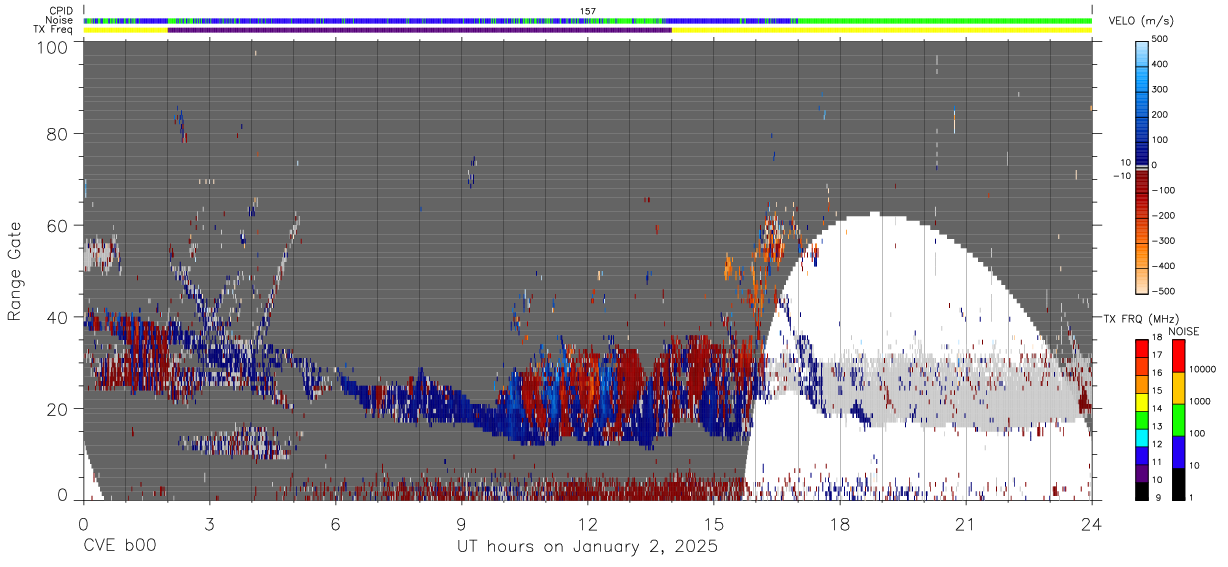Click the TX frequency color bar
Screen dimensions: 1228x567
(1142, 419)
